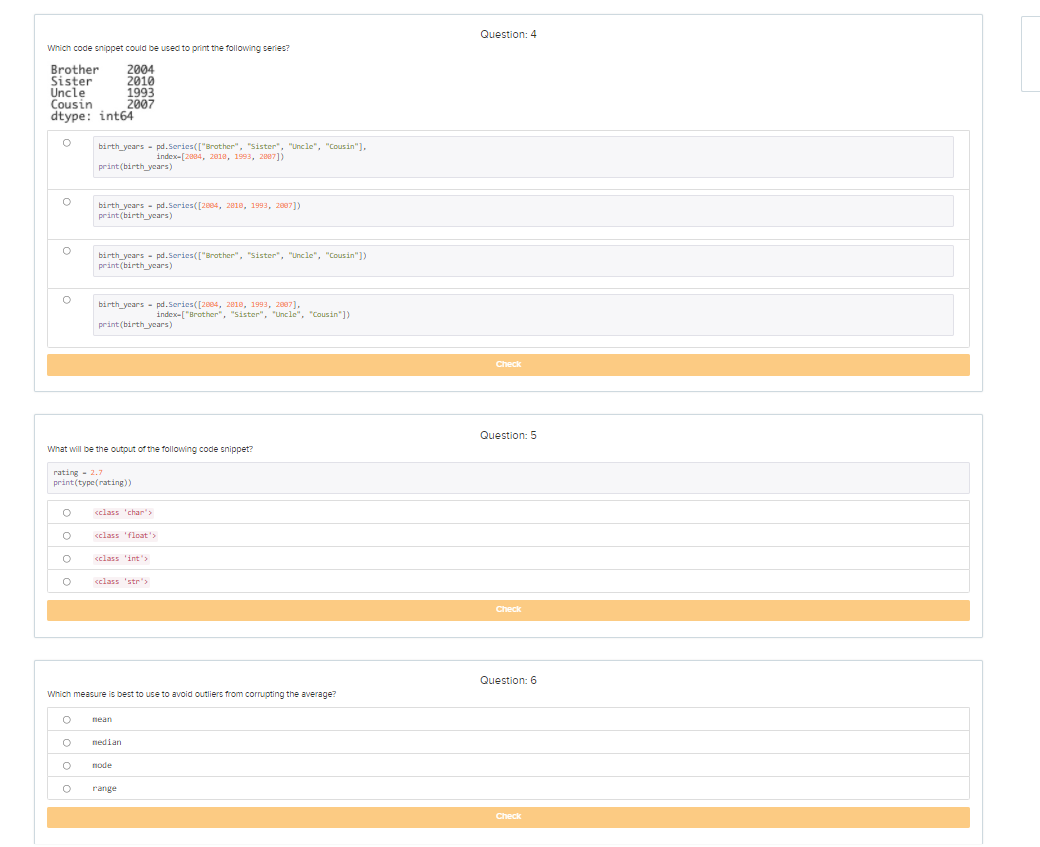
Task: Select the Series option with only names list
Action: (x=66, y=251)
